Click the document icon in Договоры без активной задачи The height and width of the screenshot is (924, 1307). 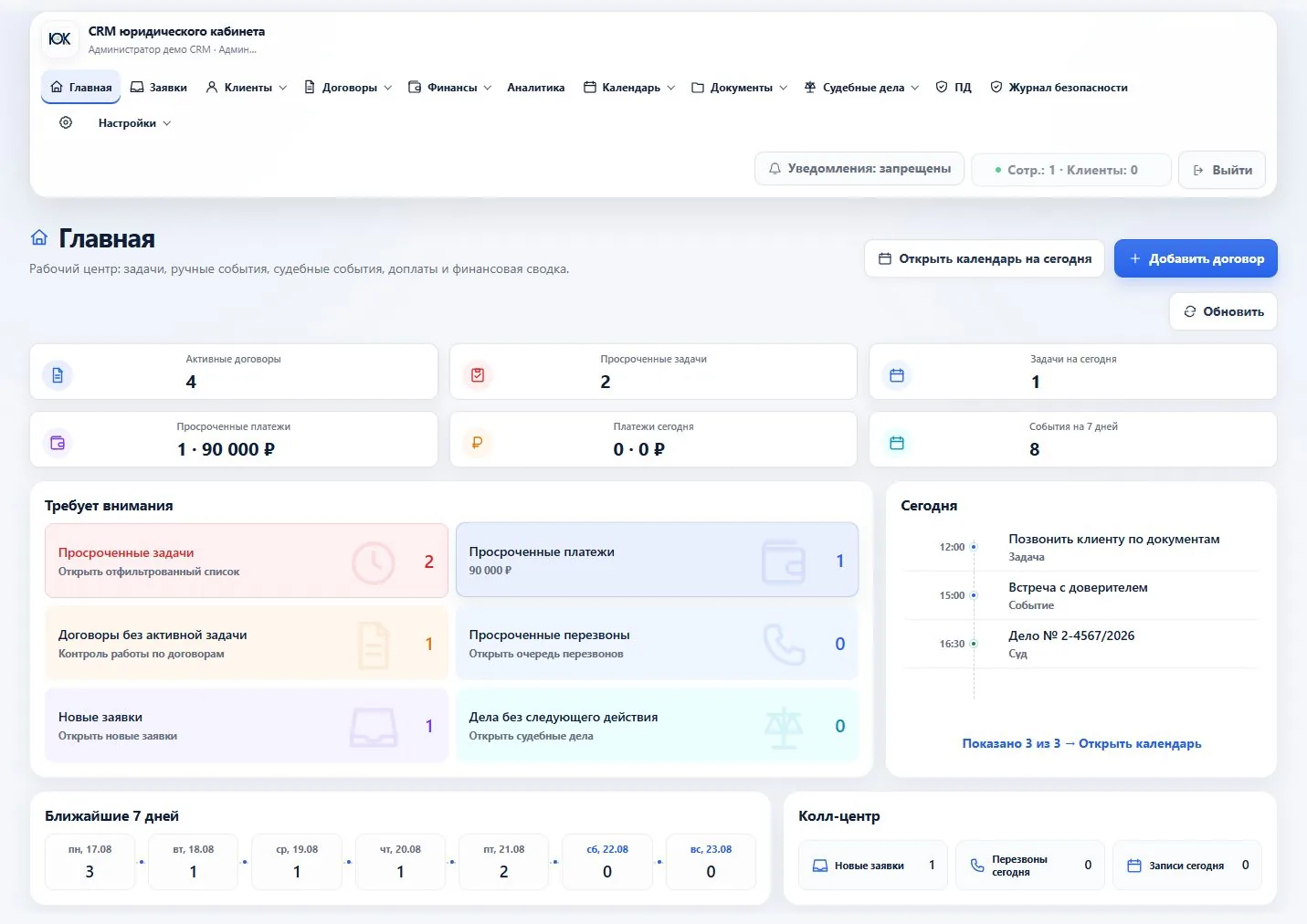coord(373,645)
